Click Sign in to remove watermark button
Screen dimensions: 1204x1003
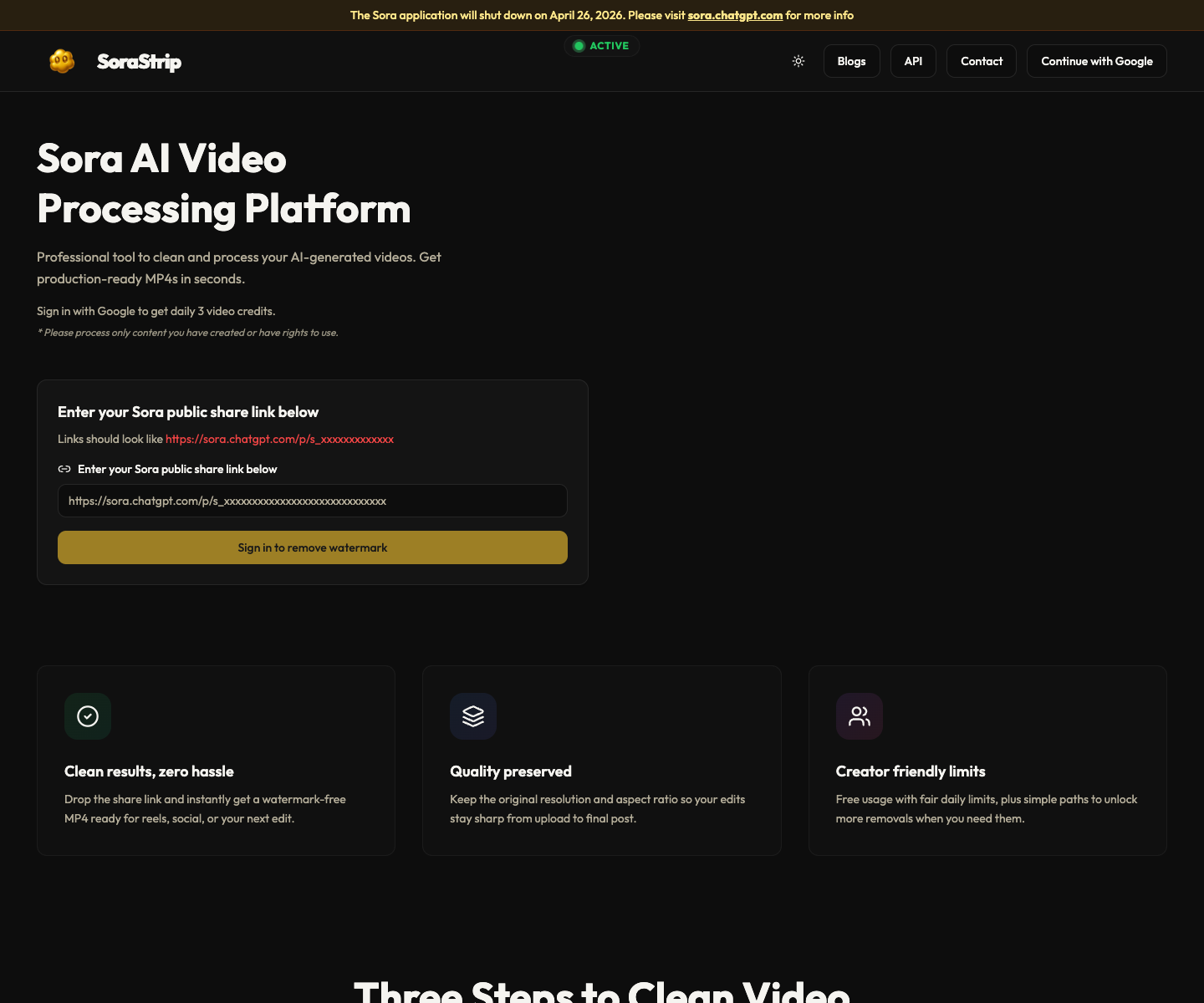point(313,547)
